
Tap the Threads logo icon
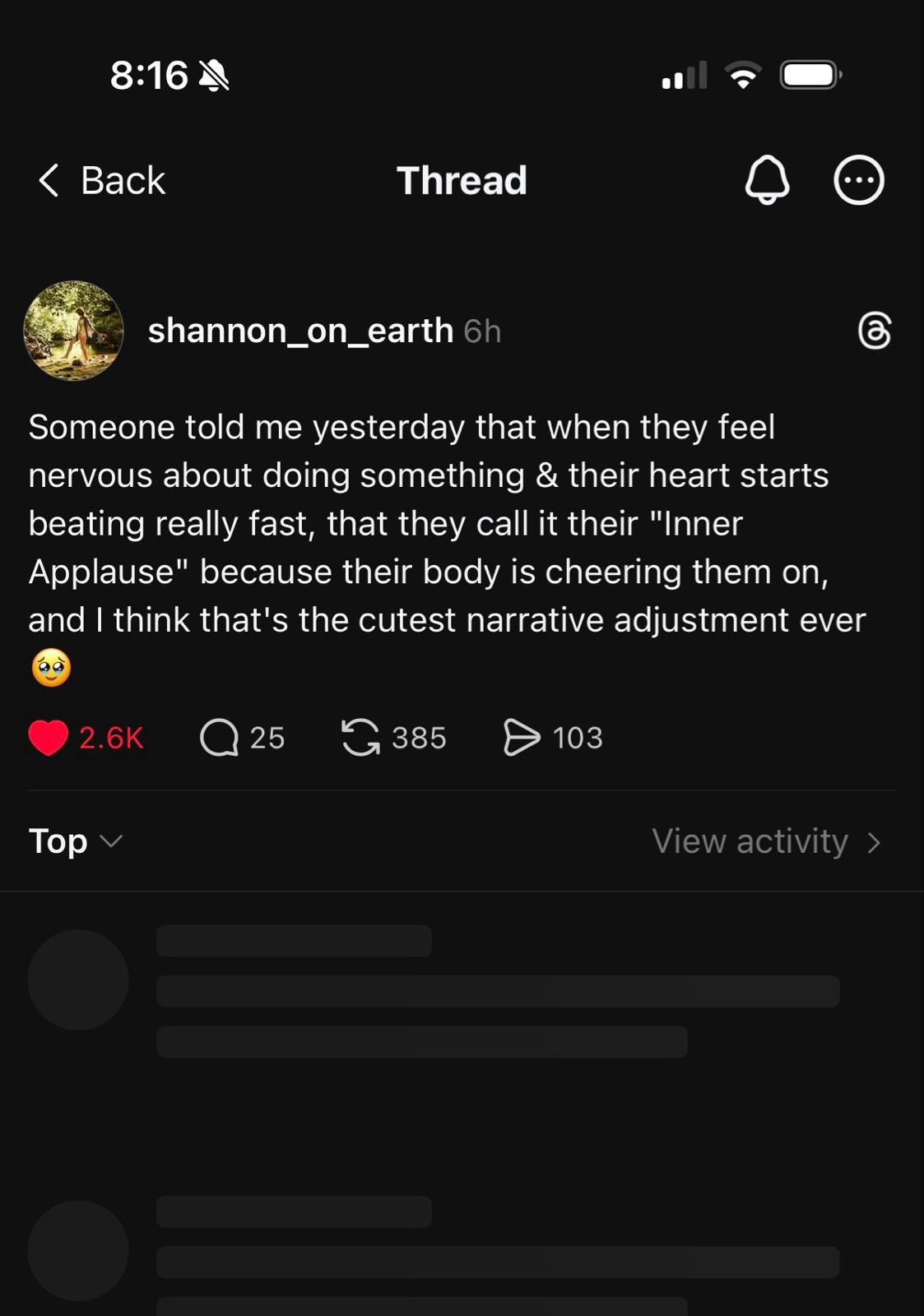click(874, 331)
